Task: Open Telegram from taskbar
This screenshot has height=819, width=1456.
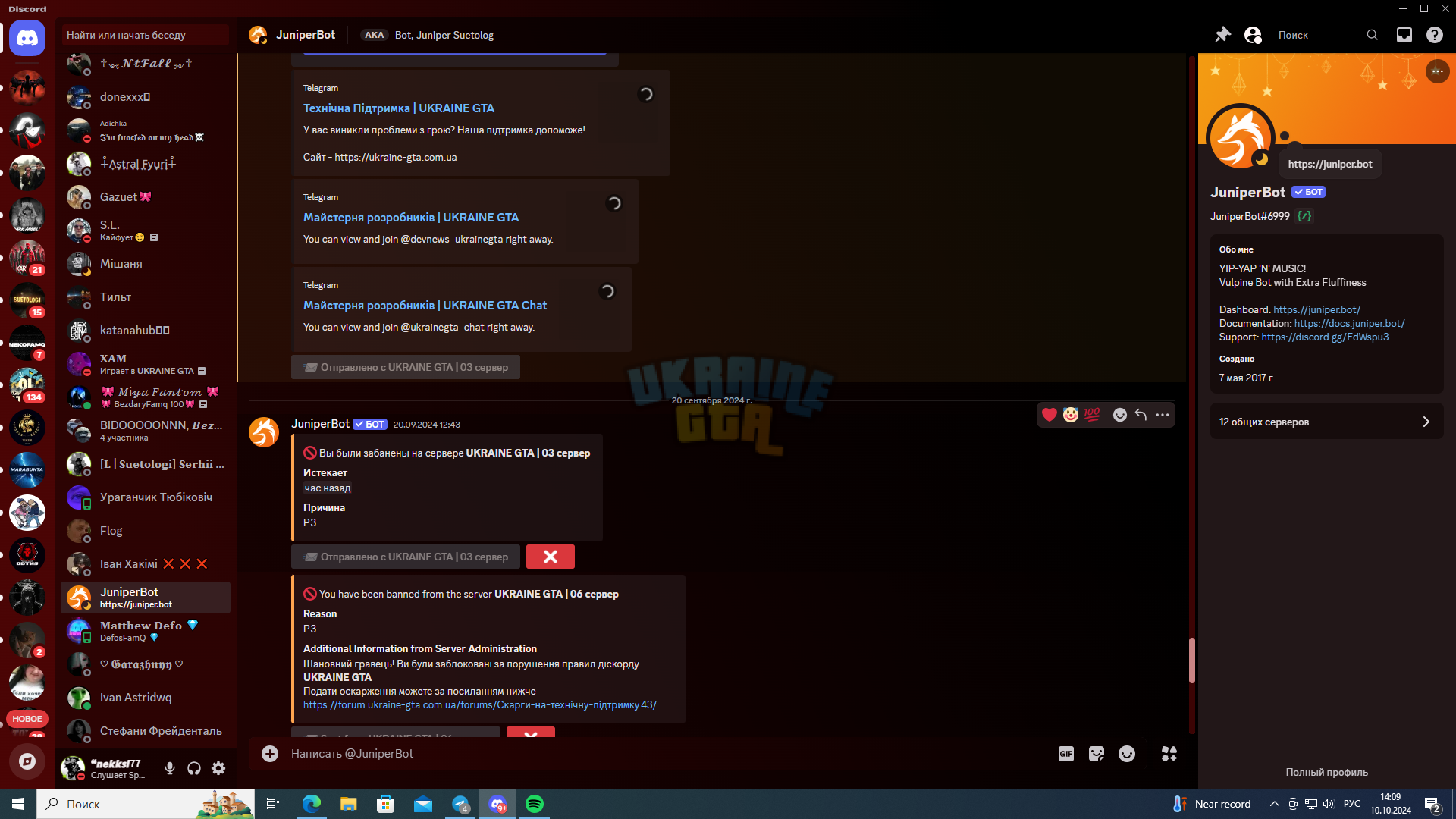Action: point(460,804)
